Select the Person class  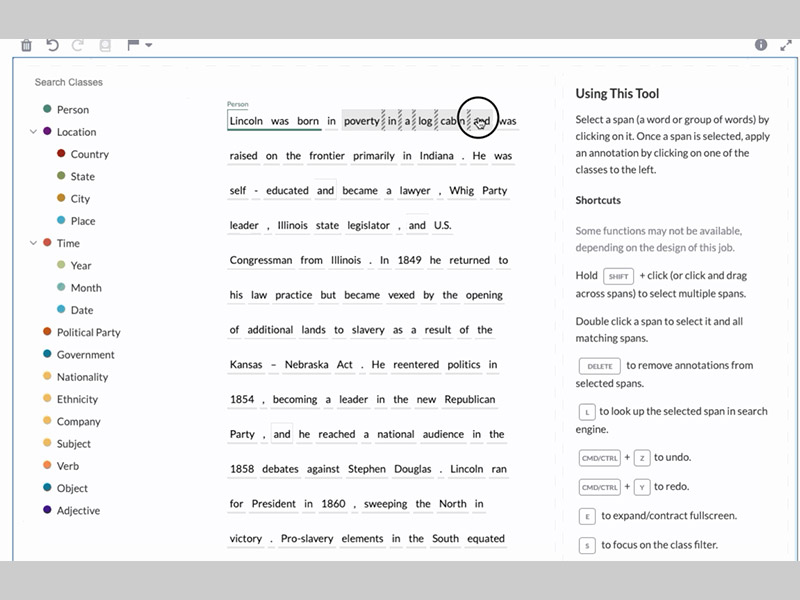[x=72, y=110]
